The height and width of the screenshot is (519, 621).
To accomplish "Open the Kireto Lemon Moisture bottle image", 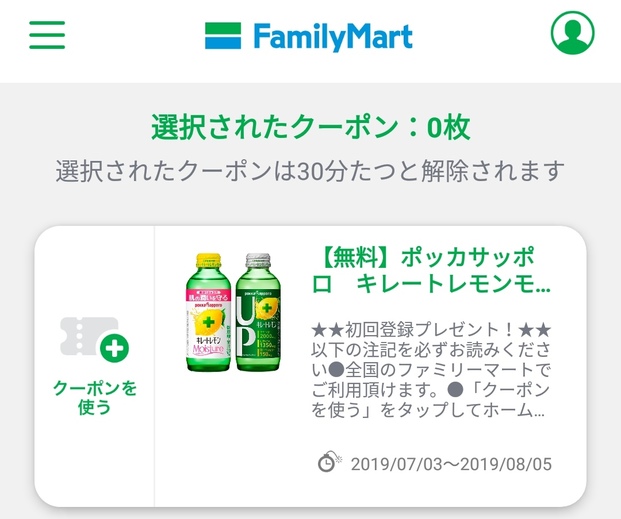I will click(208, 312).
